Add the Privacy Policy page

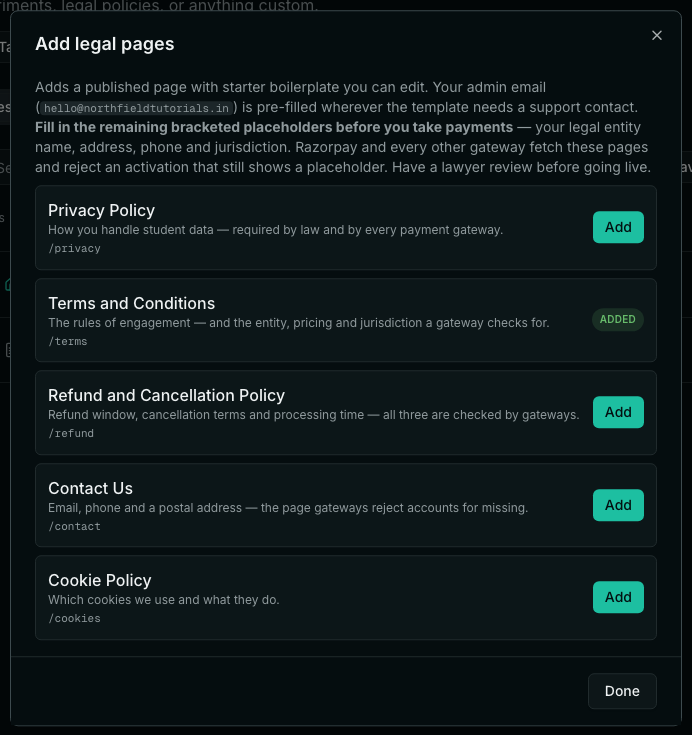point(618,227)
